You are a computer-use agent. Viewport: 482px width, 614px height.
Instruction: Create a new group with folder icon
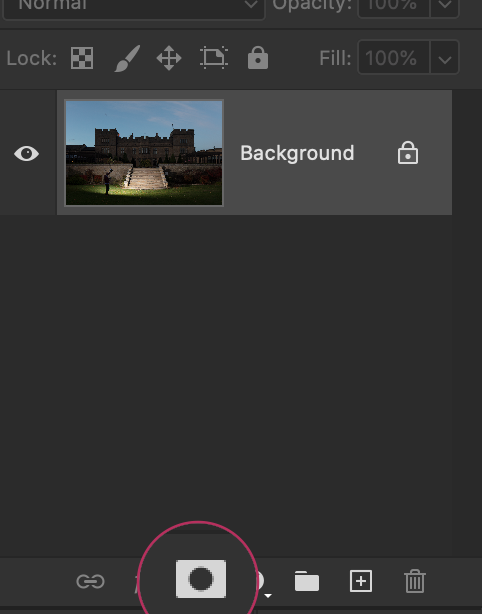(307, 581)
